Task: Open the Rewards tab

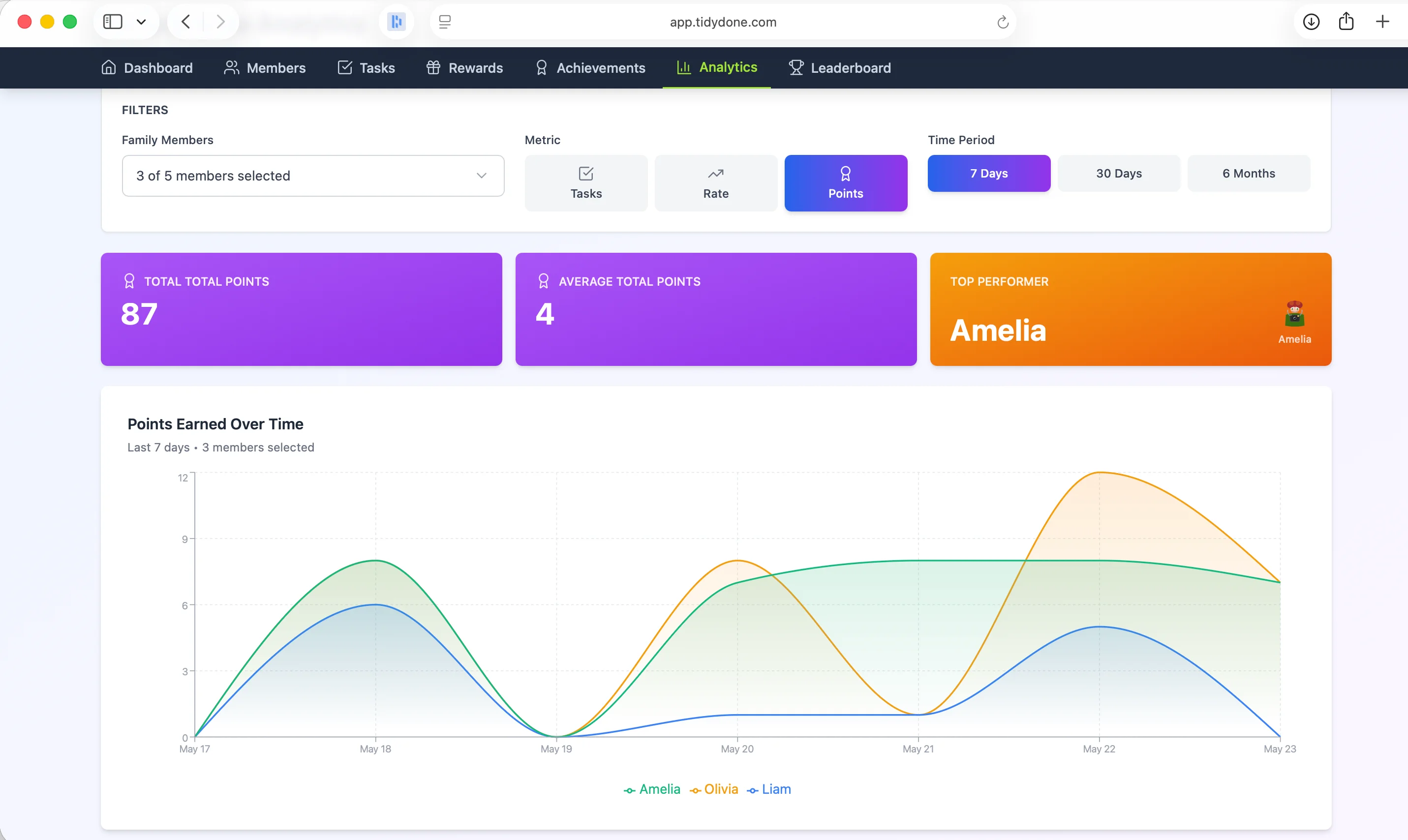Action: tap(464, 68)
